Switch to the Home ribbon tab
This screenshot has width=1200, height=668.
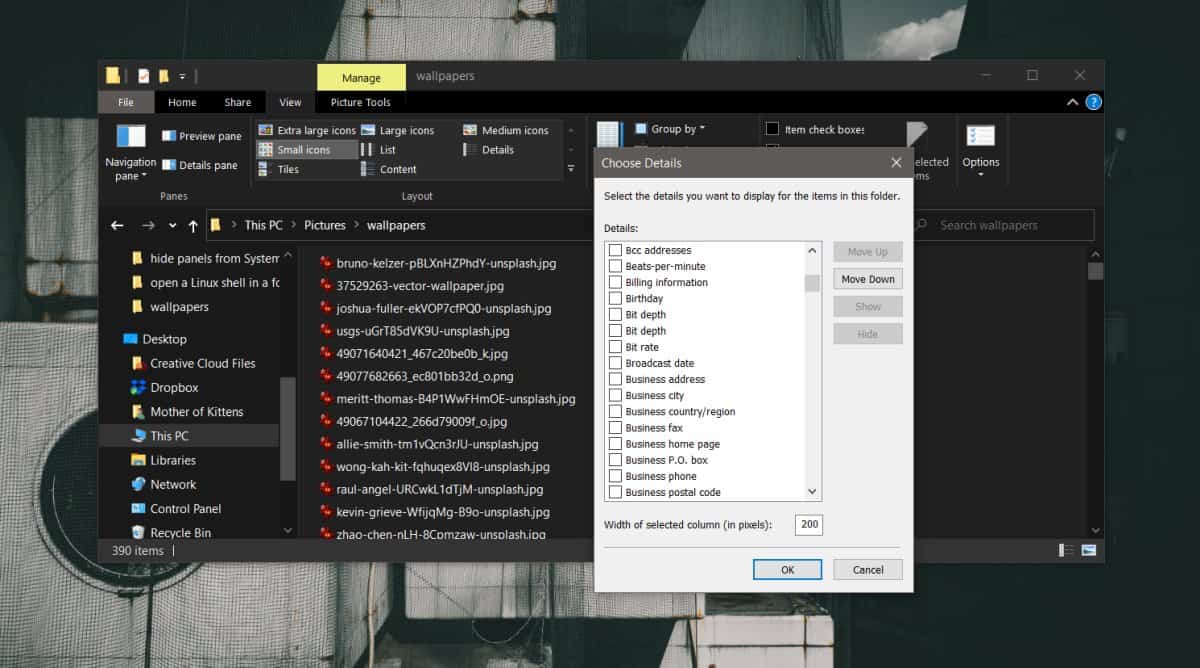[x=182, y=102]
